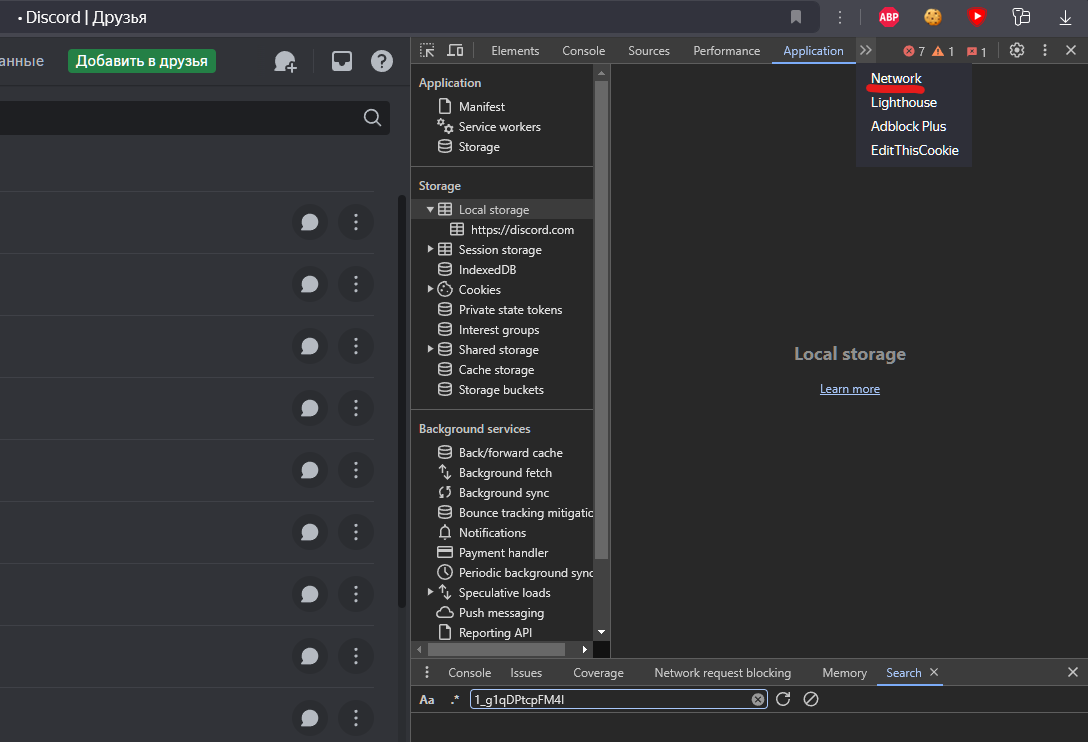Click the sidebar scroll down arrow
Screen dimensions: 1088x742
coord(602,632)
